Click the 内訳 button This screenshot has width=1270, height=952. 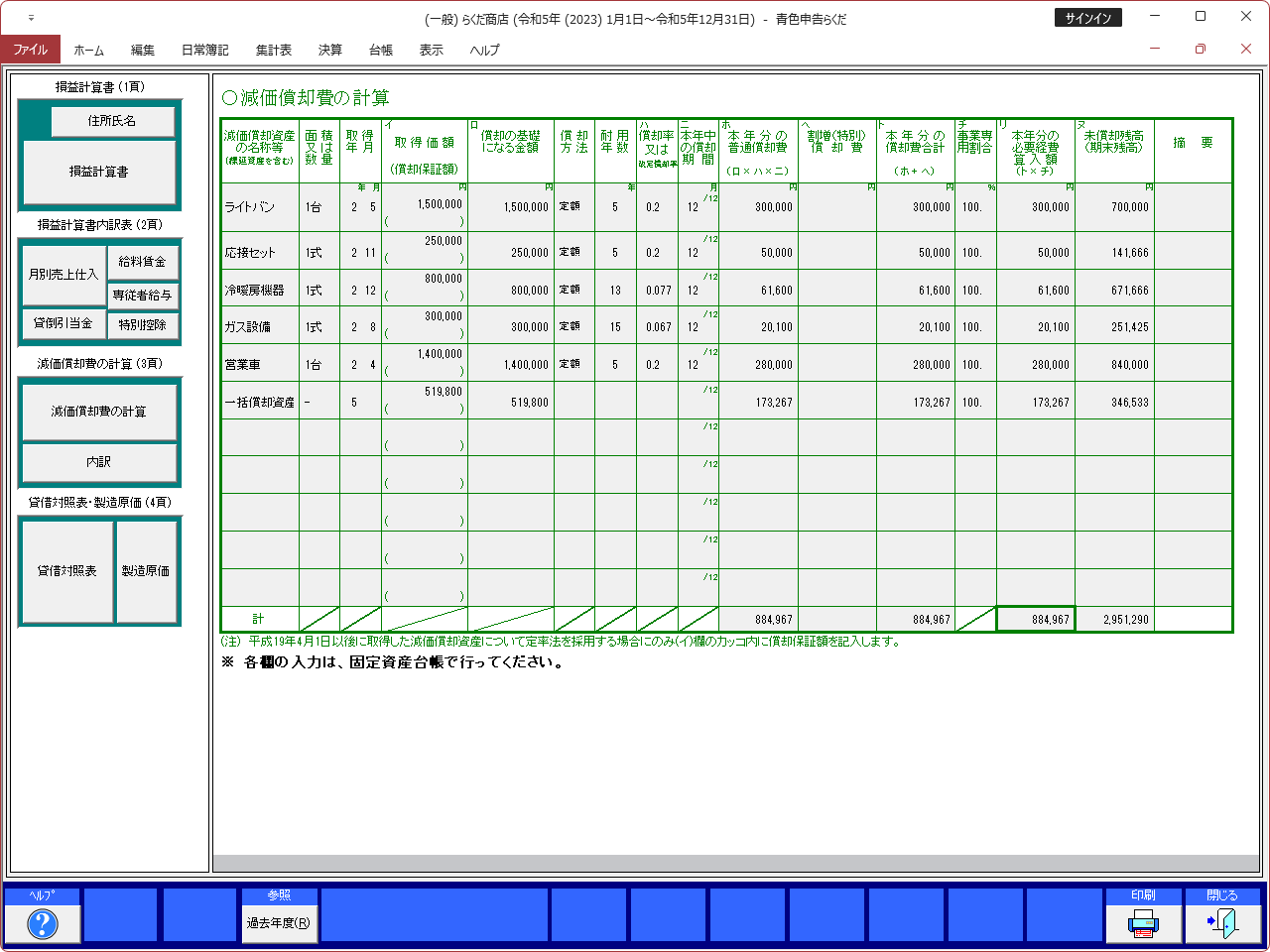point(99,462)
